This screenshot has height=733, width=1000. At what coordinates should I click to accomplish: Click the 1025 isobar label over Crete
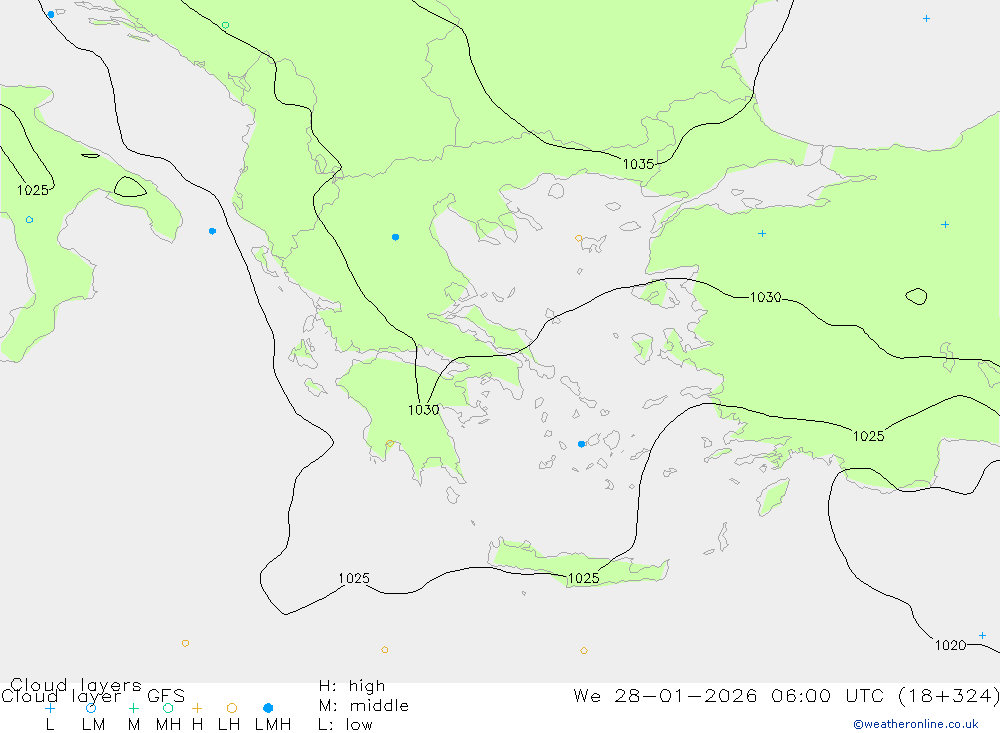(x=584, y=578)
